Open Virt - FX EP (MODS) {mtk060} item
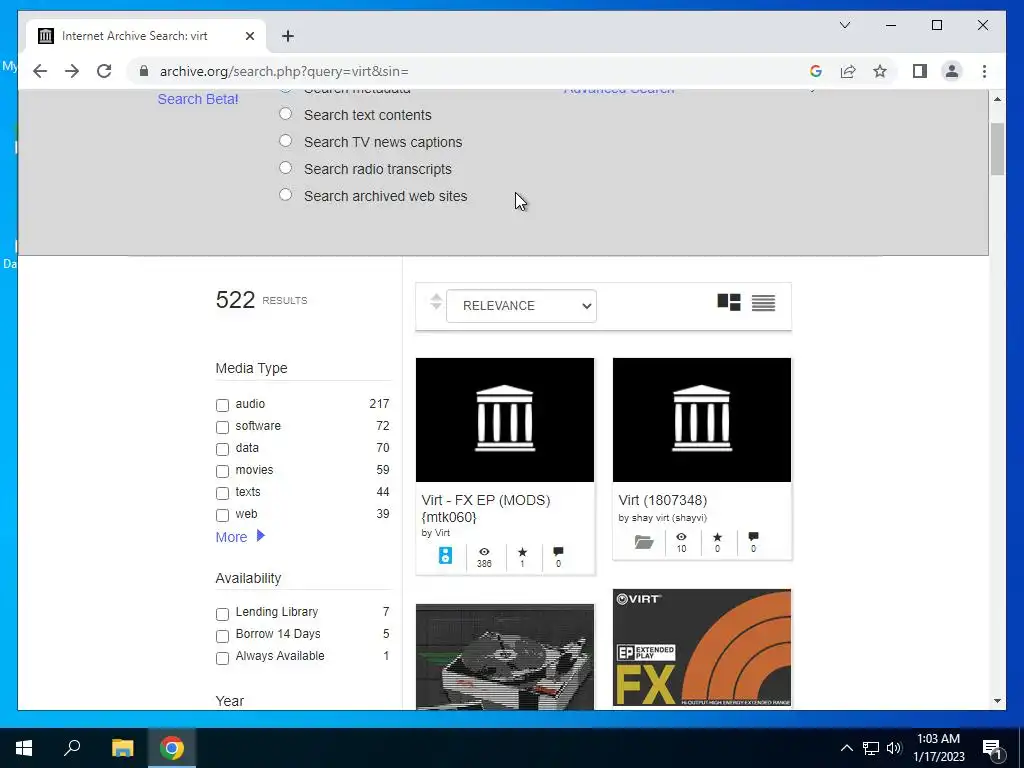The width and height of the screenshot is (1024, 768). [x=486, y=509]
